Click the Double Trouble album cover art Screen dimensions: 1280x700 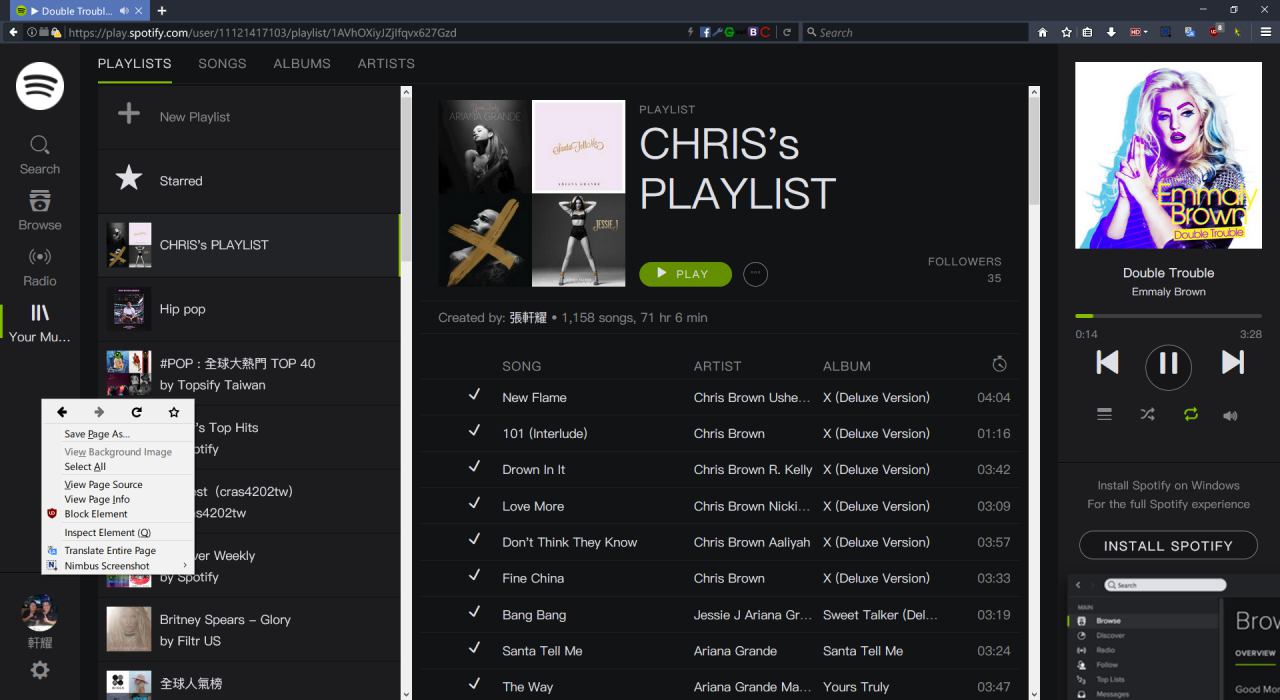point(1168,155)
